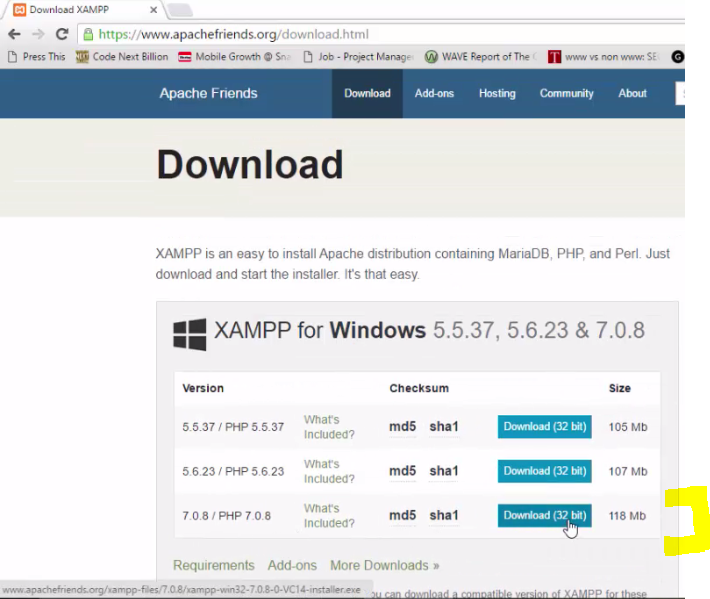Click the 118 Mb size value

tap(627, 516)
